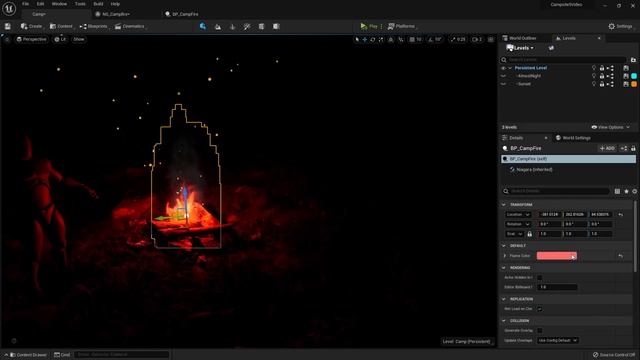The height and width of the screenshot is (360, 640).
Task: Toggle visibility of the AlmostNight level
Action: (x=503, y=76)
